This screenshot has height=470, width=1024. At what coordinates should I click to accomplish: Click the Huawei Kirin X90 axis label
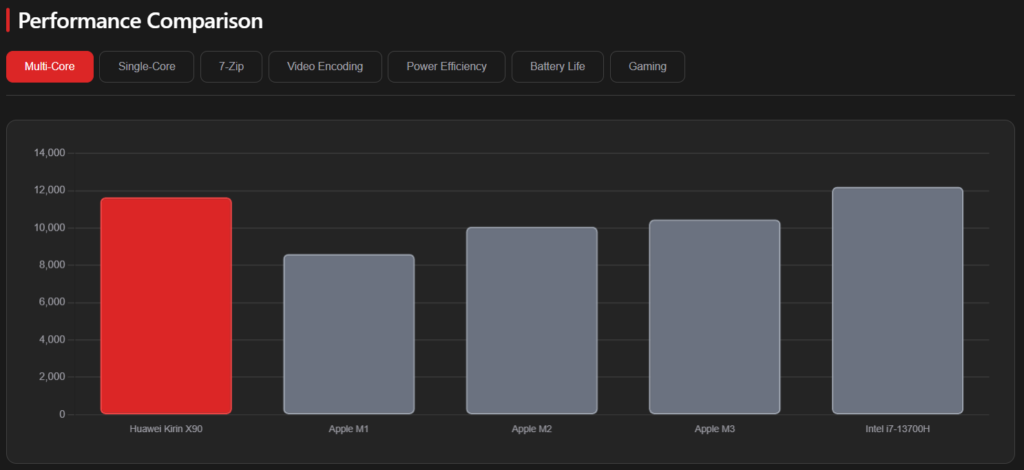[166, 430]
